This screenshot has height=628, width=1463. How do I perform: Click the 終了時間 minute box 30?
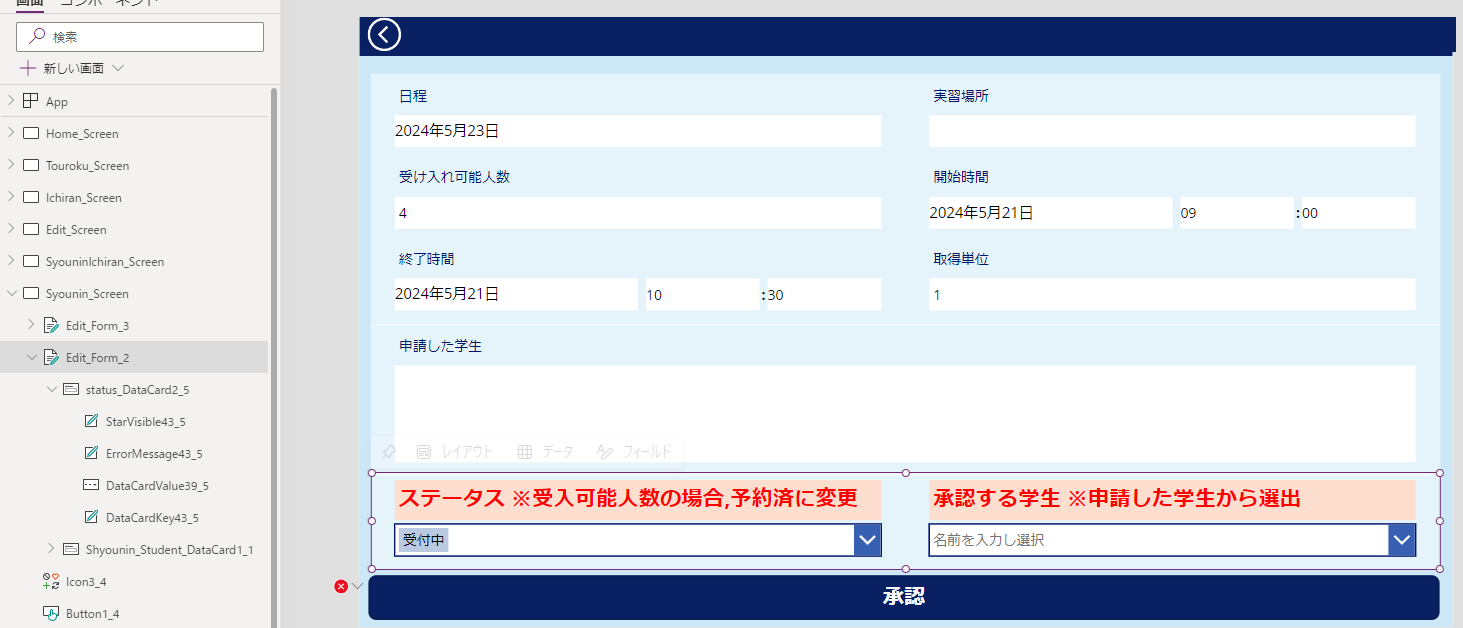click(x=824, y=294)
